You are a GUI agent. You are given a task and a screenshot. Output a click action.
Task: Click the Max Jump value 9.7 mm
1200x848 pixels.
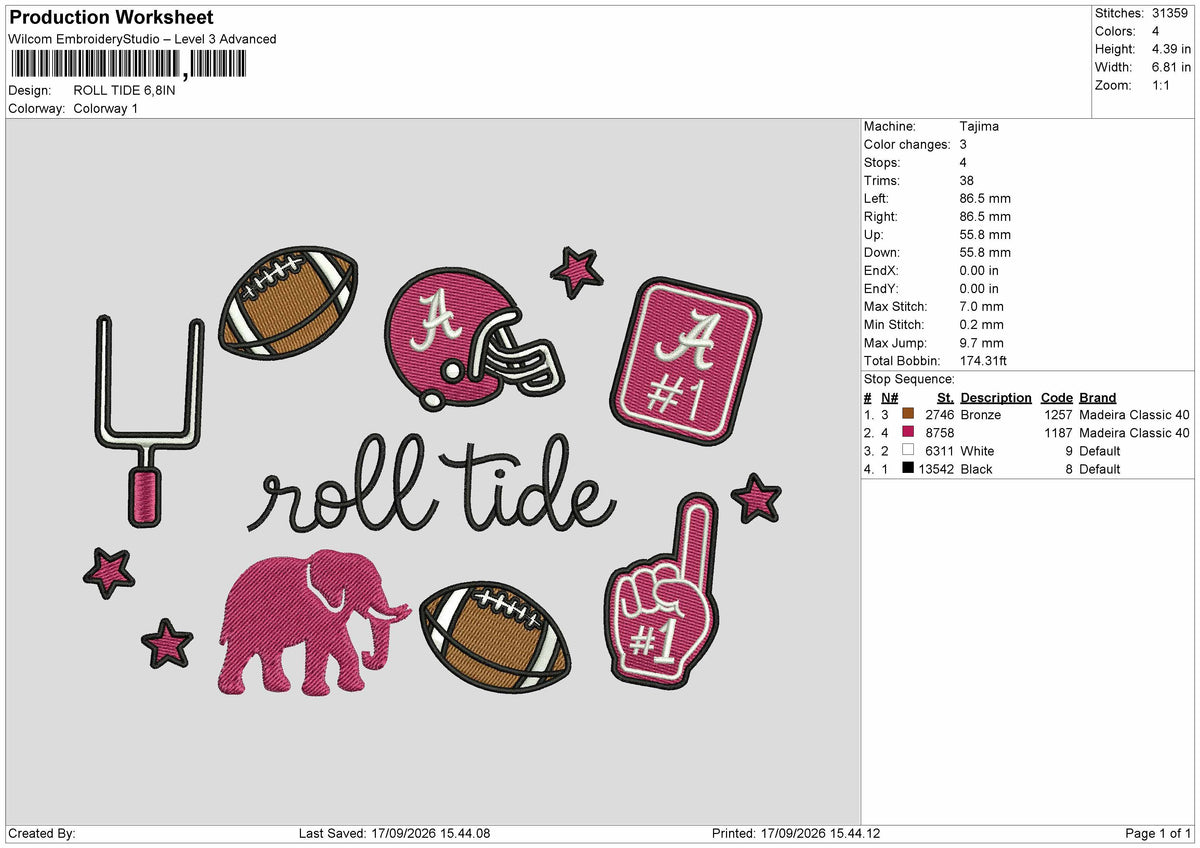(x=981, y=342)
